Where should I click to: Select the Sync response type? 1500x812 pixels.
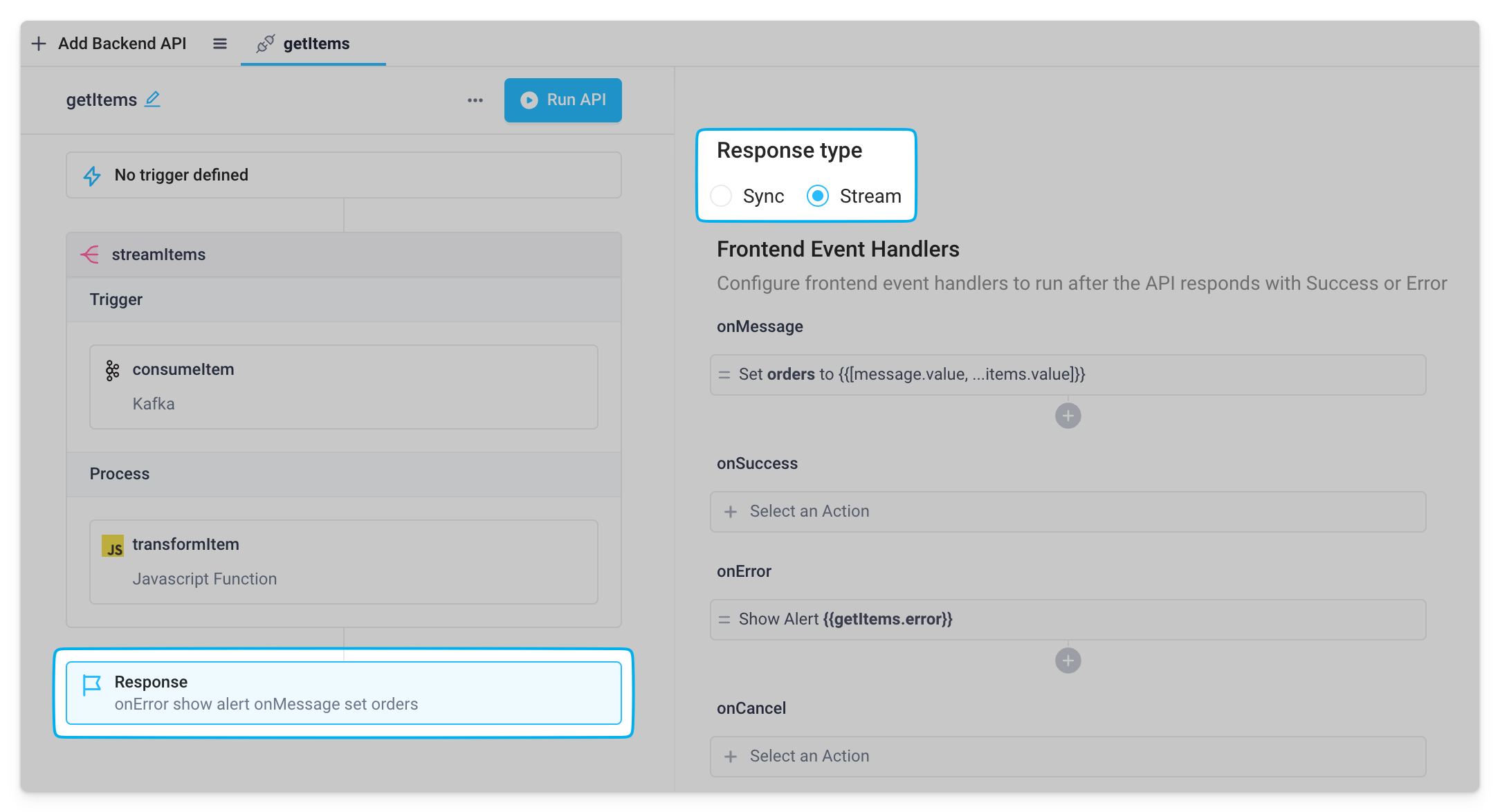coord(721,196)
